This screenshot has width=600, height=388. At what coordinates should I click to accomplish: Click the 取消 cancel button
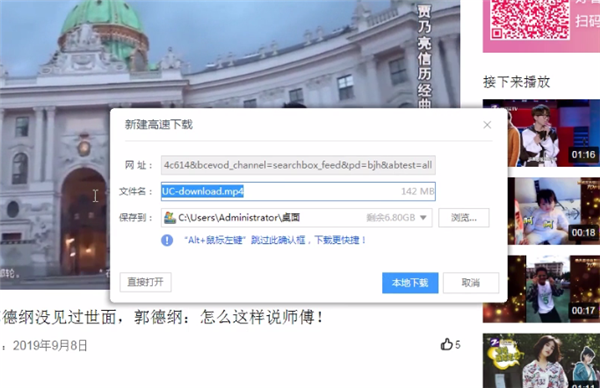tap(471, 283)
